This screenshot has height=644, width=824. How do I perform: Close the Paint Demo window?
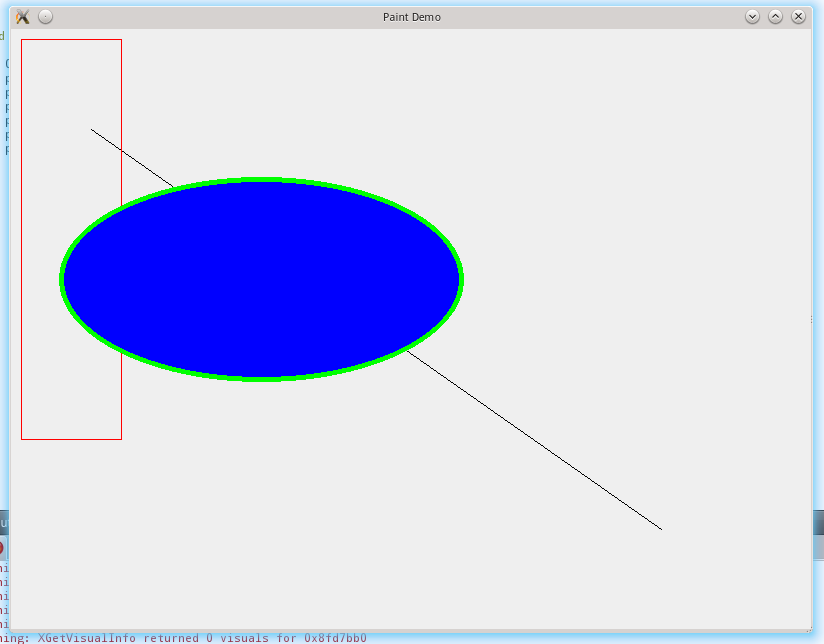pyautogui.click(x=798, y=17)
